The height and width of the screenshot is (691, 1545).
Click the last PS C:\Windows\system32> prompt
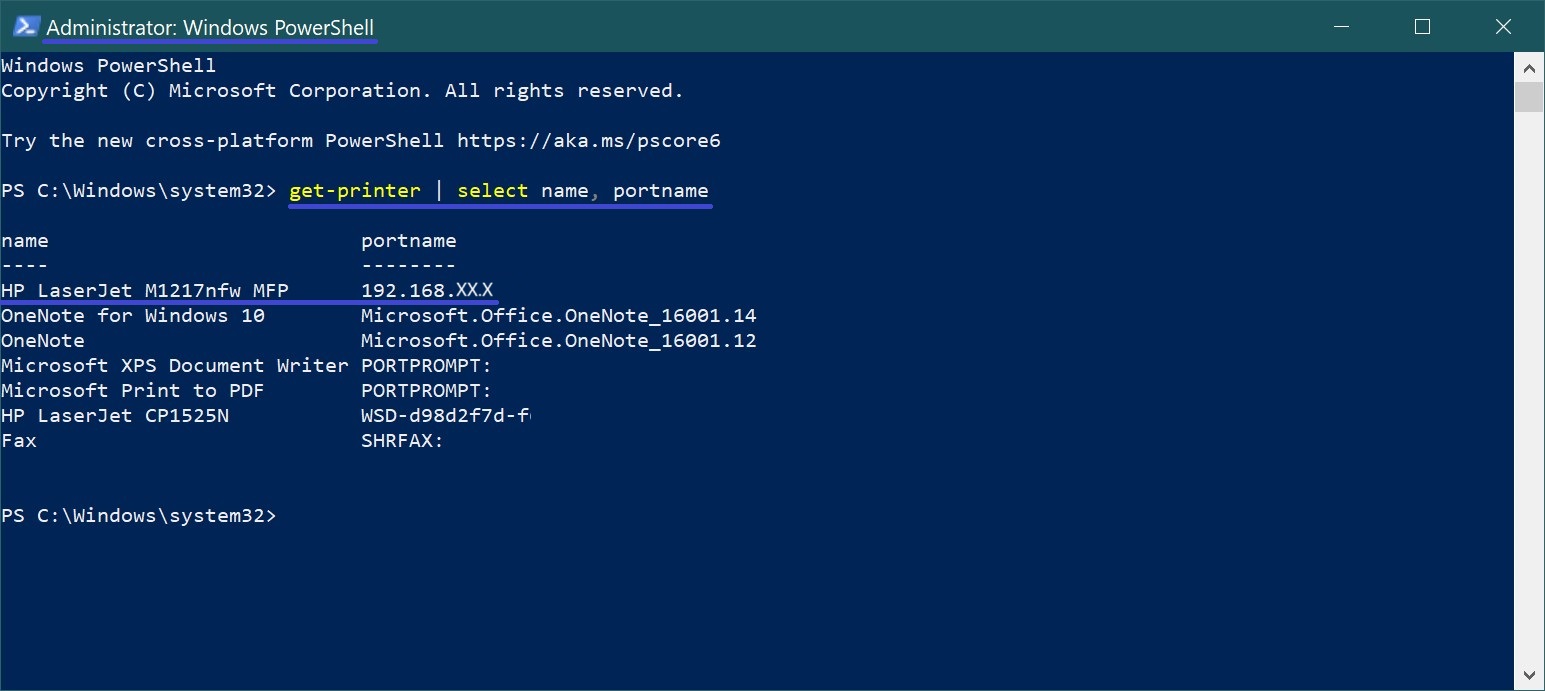pos(139,516)
